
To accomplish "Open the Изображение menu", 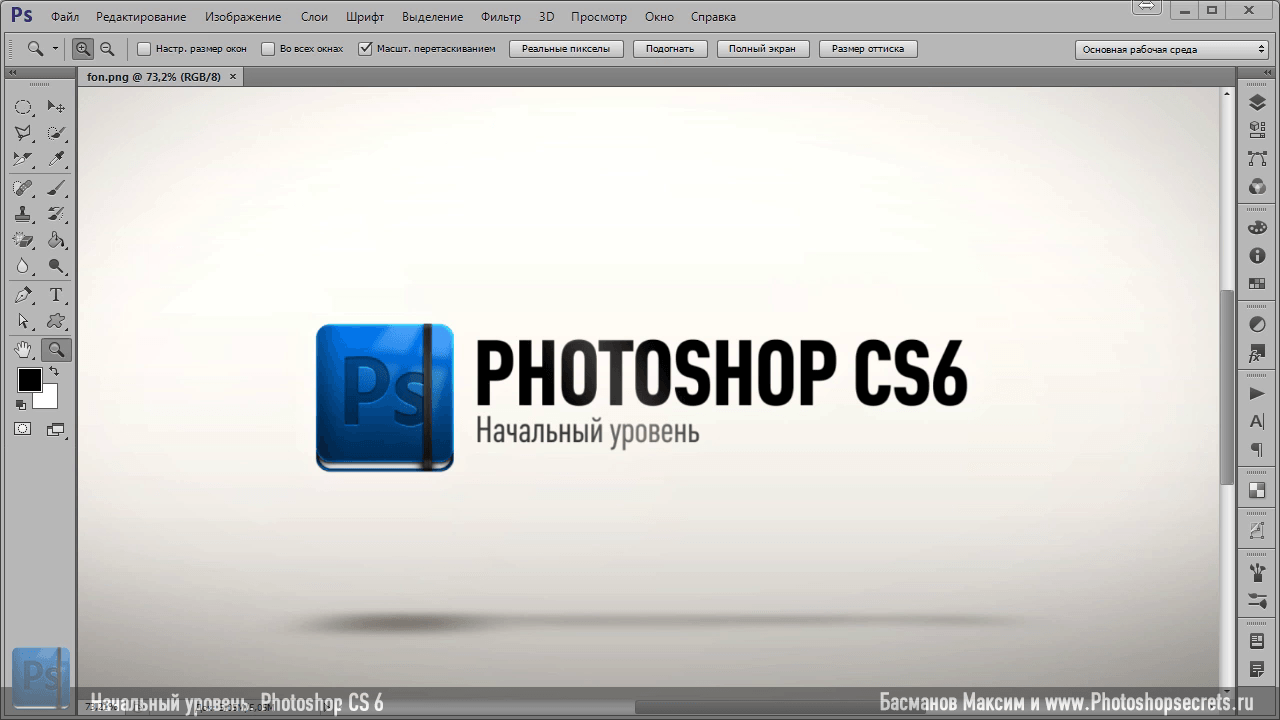I will pyautogui.click(x=243, y=17).
